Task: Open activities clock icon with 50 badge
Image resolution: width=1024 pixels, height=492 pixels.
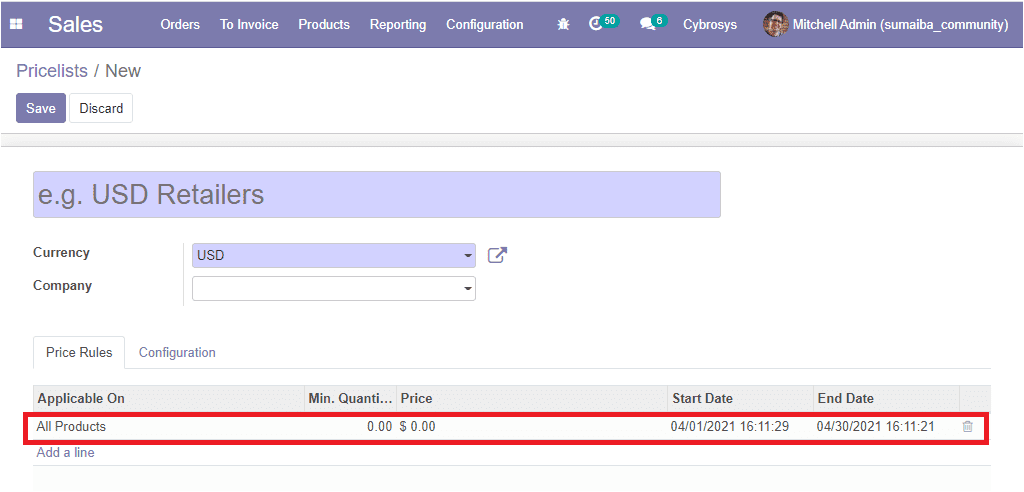Action: pos(603,24)
